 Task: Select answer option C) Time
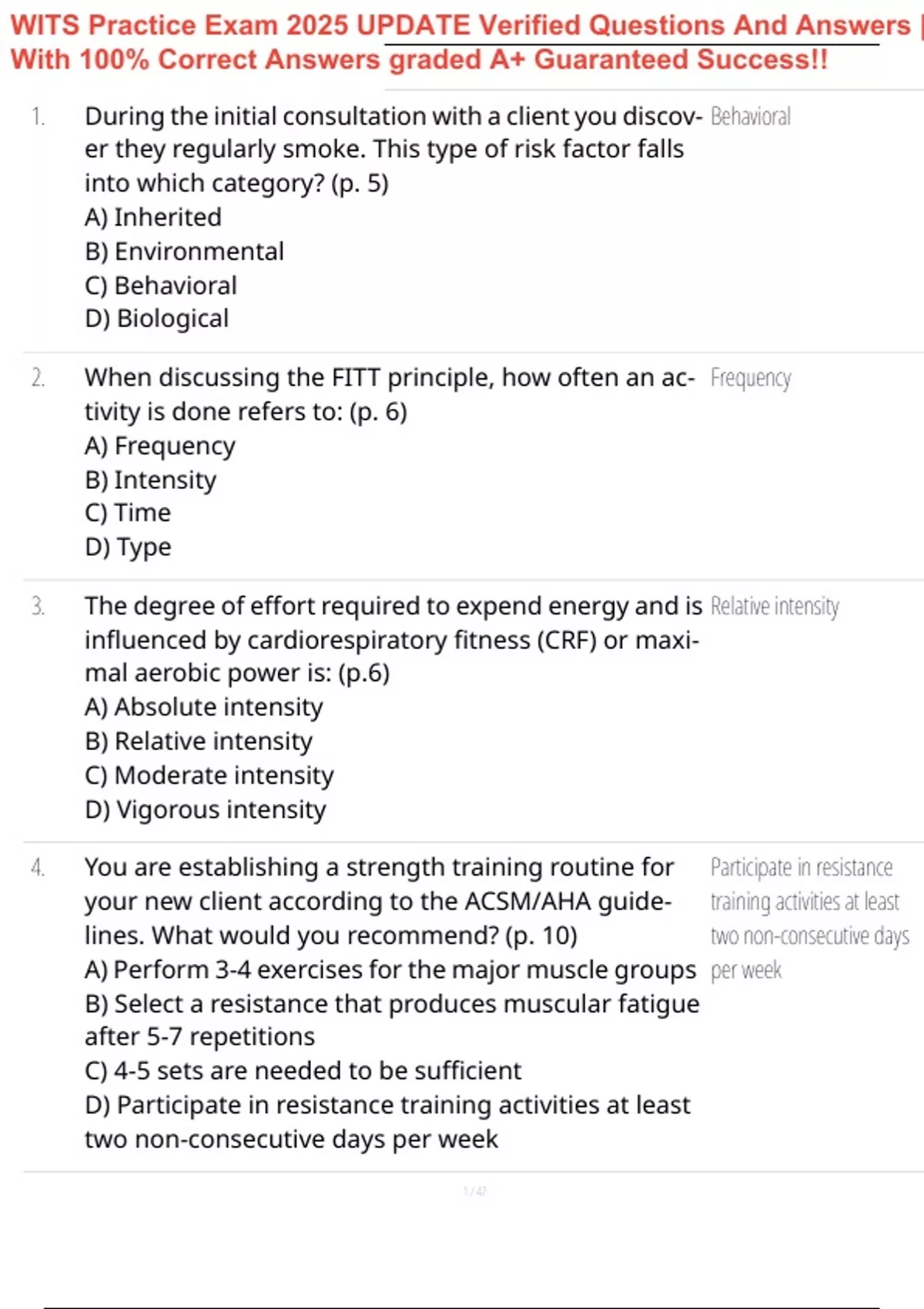point(128,513)
